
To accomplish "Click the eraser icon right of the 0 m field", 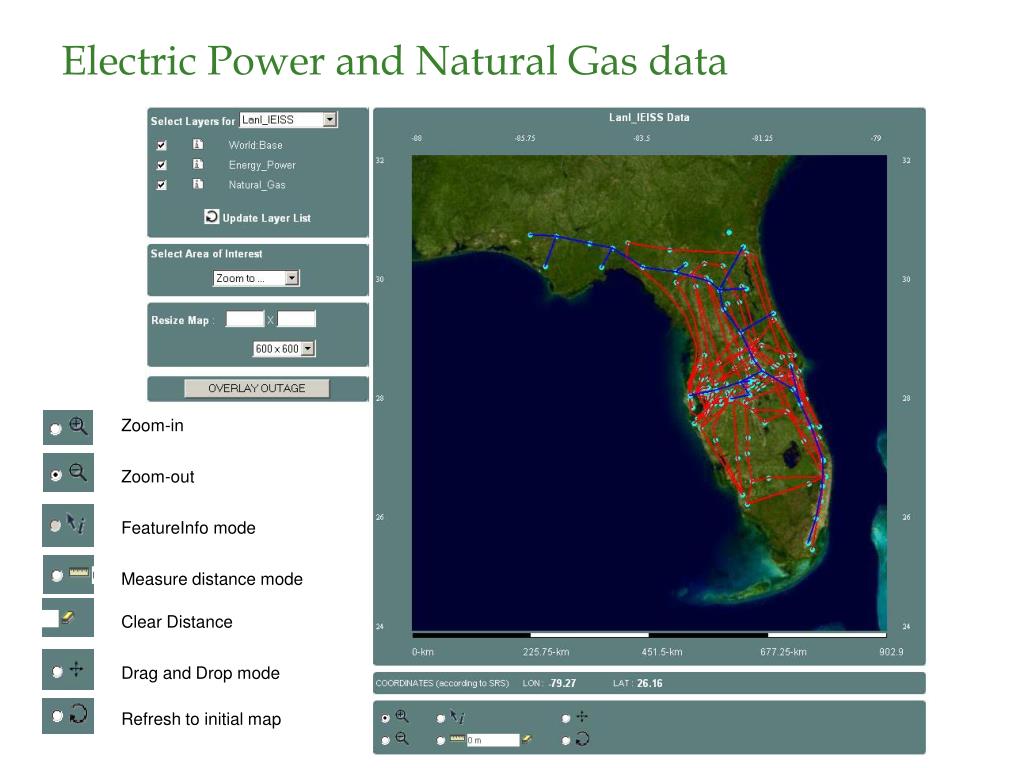I will click(527, 739).
